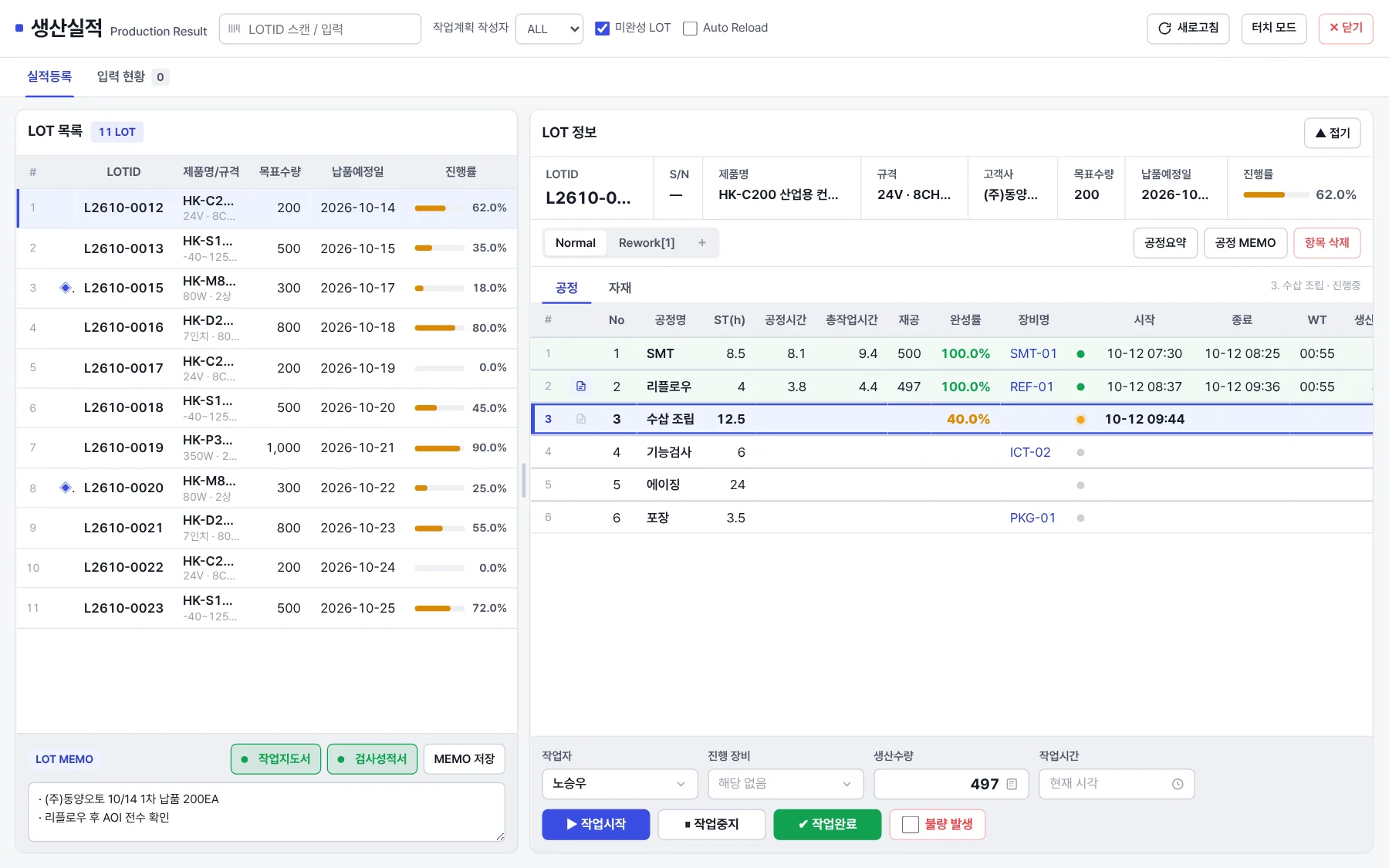1389x868 pixels.
Task: Click the memo icon on 수삽 조립 row
Action: [x=581, y=419]
